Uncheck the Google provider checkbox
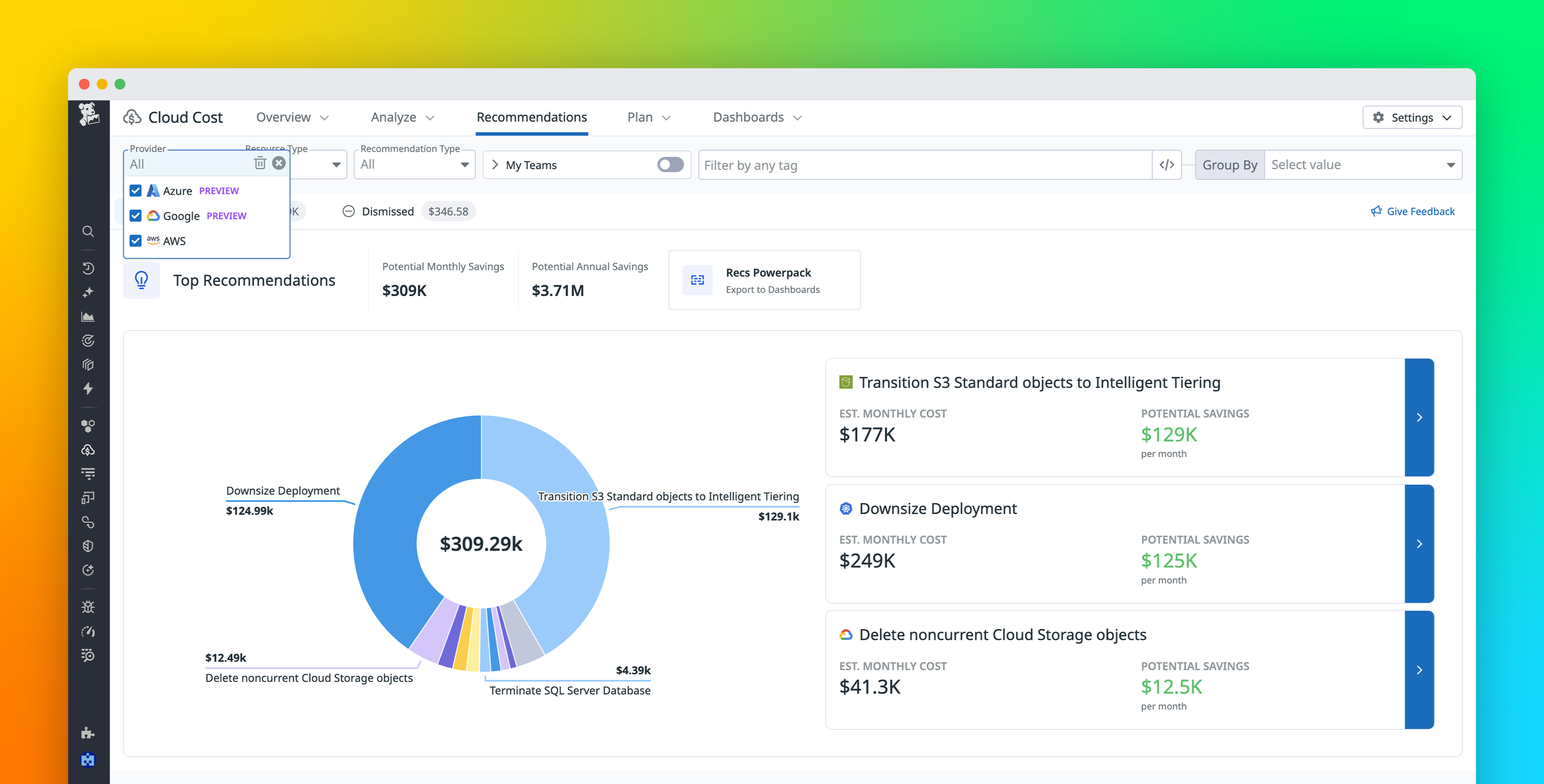Image resolution: width=1544 pixels, height=784 pixels. (x=135, y=215)
